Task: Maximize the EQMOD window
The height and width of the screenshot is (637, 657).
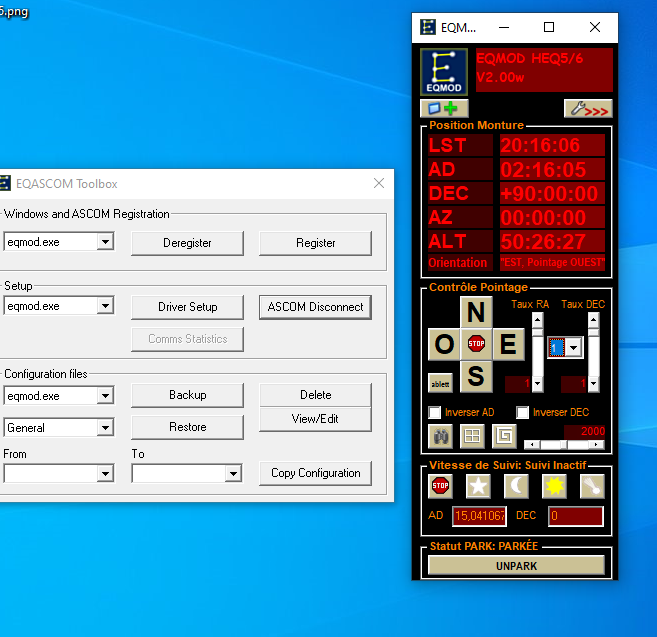Action: coord(549,27)
